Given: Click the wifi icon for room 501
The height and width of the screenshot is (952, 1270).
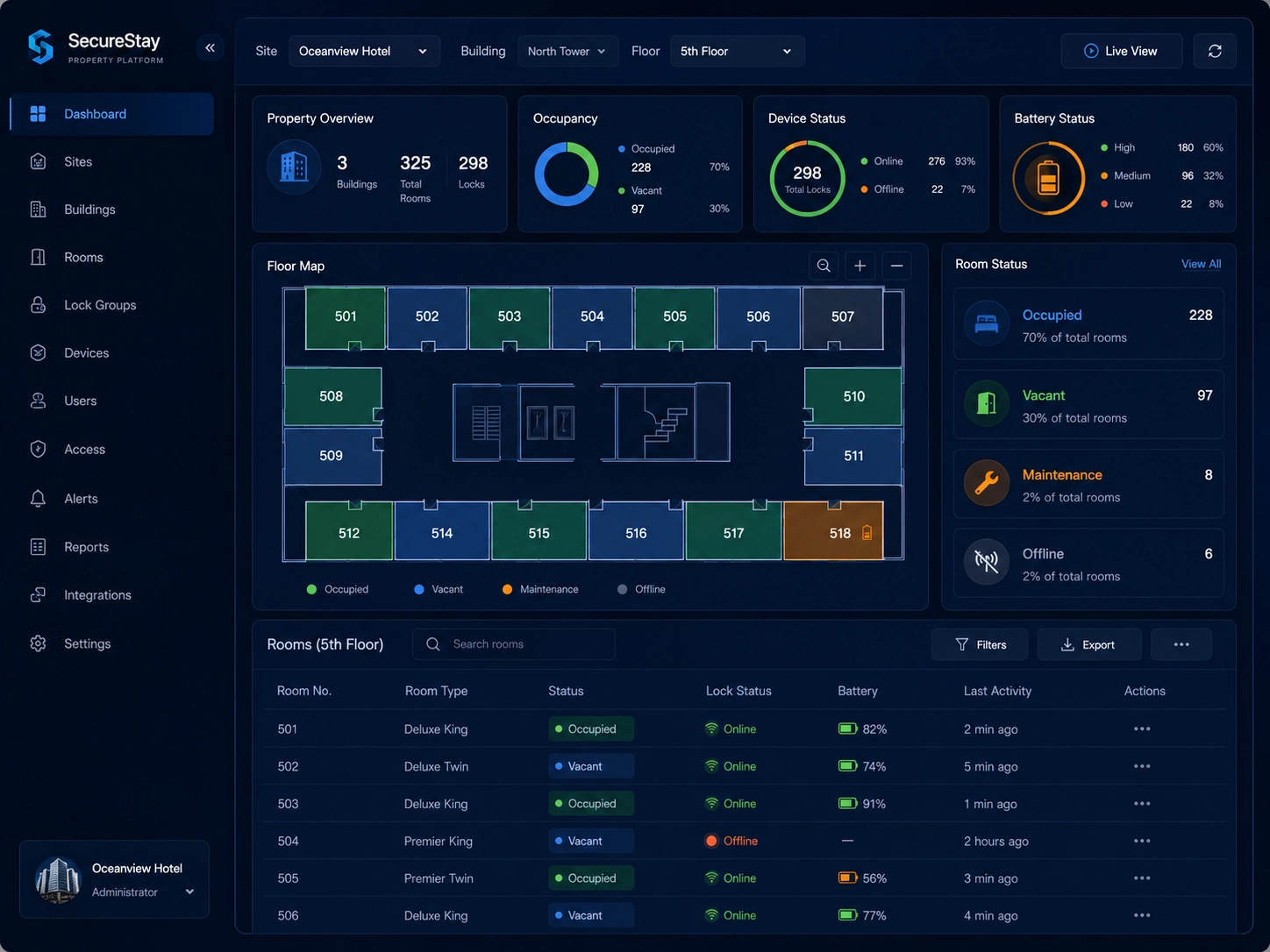Looking at the screenshot, I should [x=711, y=728].
